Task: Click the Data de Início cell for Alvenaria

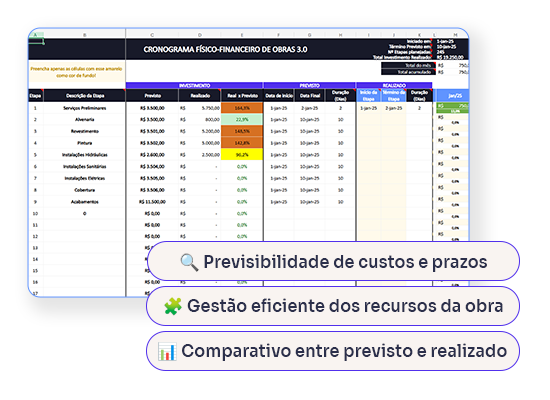Action: click(x=279, y=120)
